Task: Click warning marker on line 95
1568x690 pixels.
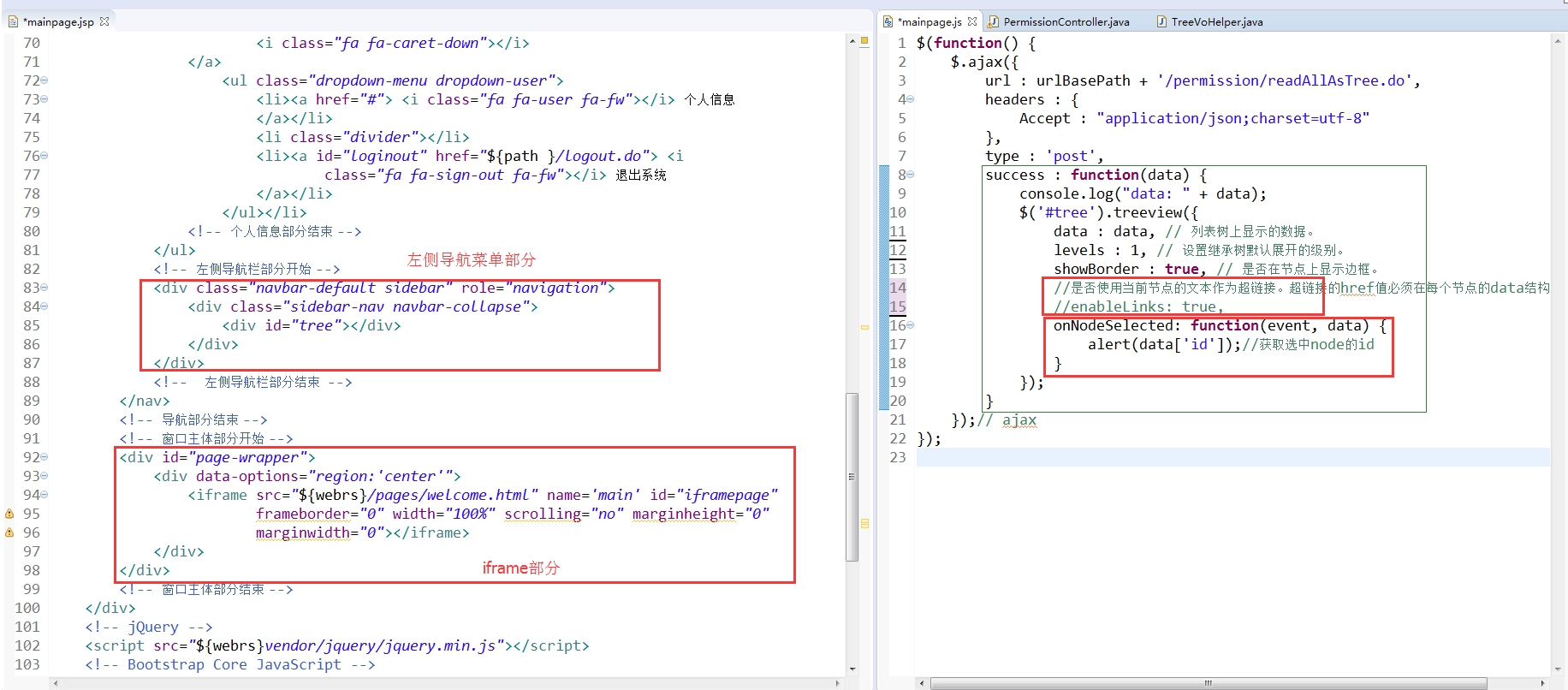Action: (9, 514)
